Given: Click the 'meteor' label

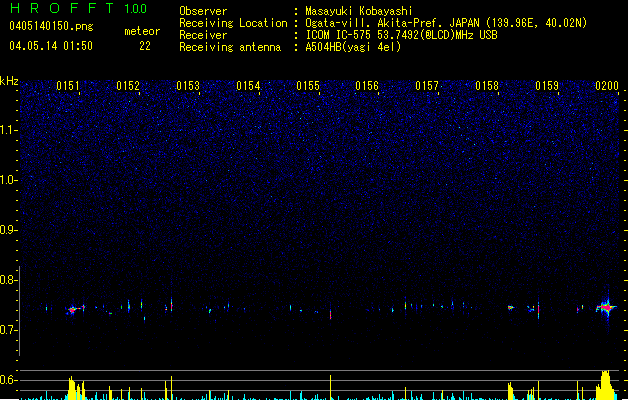Looking at the screenshot, I should [142, 31].
